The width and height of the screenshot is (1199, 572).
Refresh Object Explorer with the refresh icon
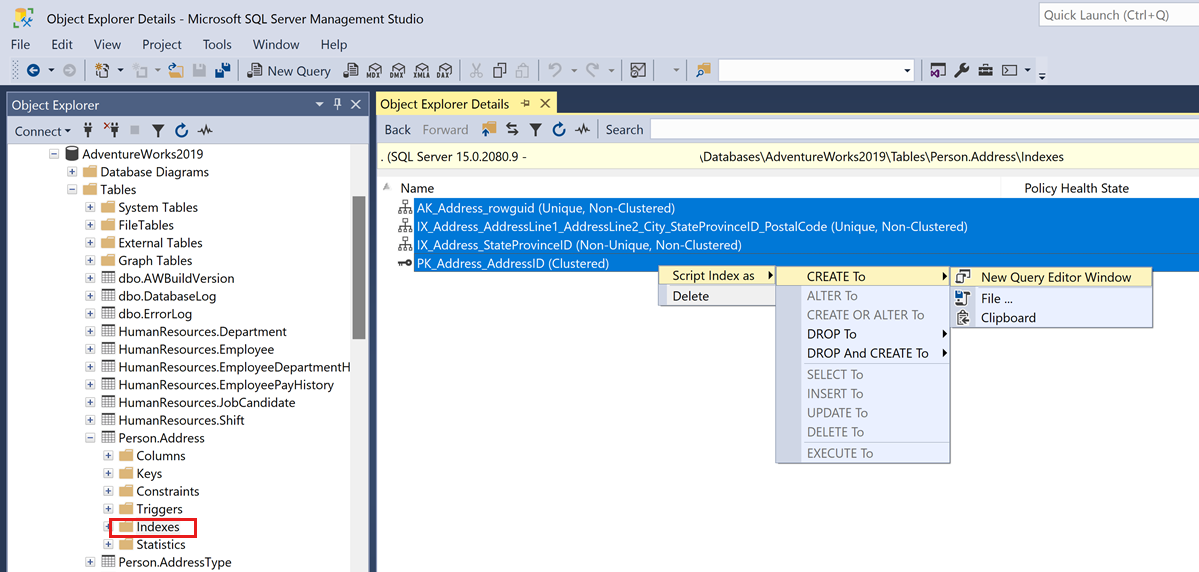[181, 131]
